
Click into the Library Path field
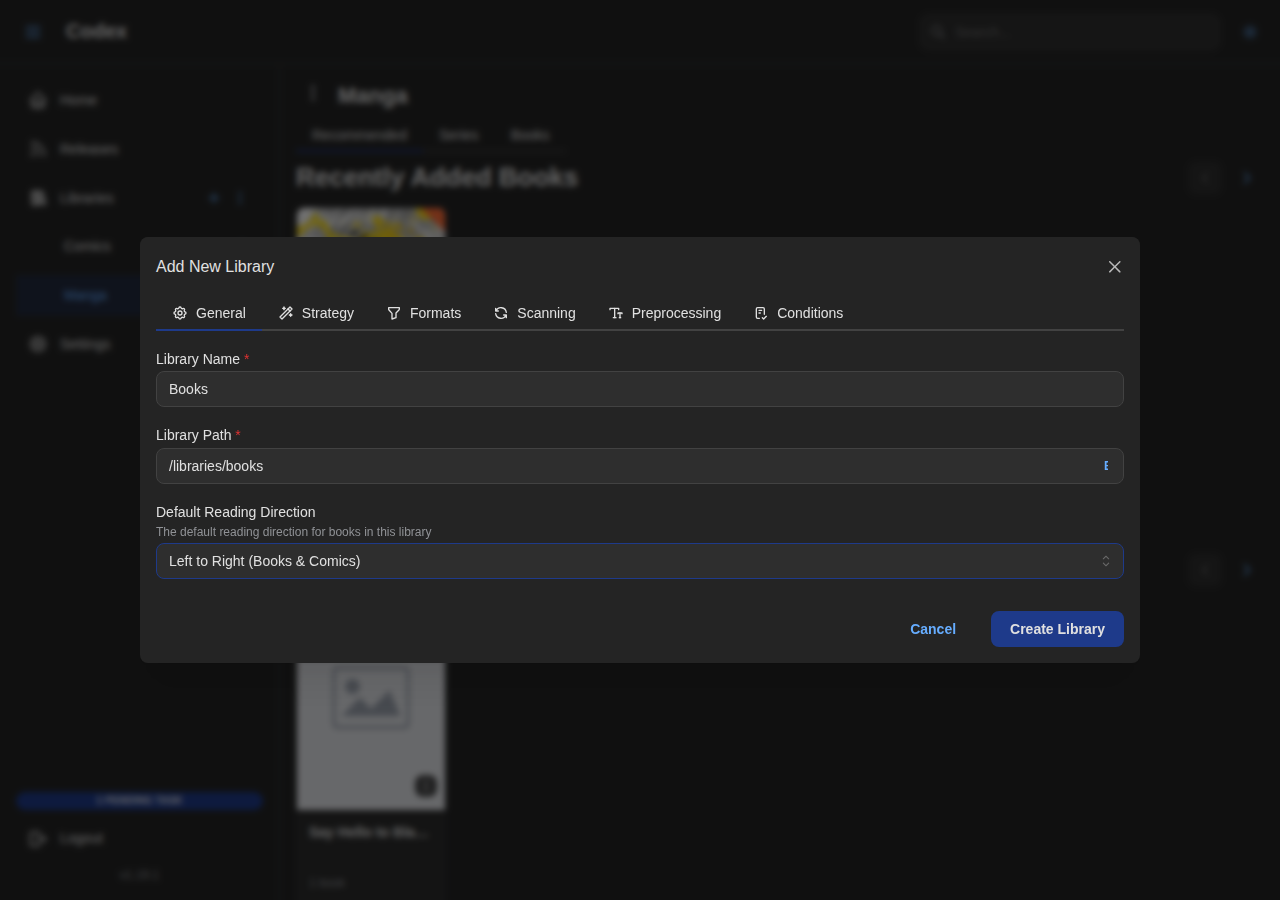point(640,466)
